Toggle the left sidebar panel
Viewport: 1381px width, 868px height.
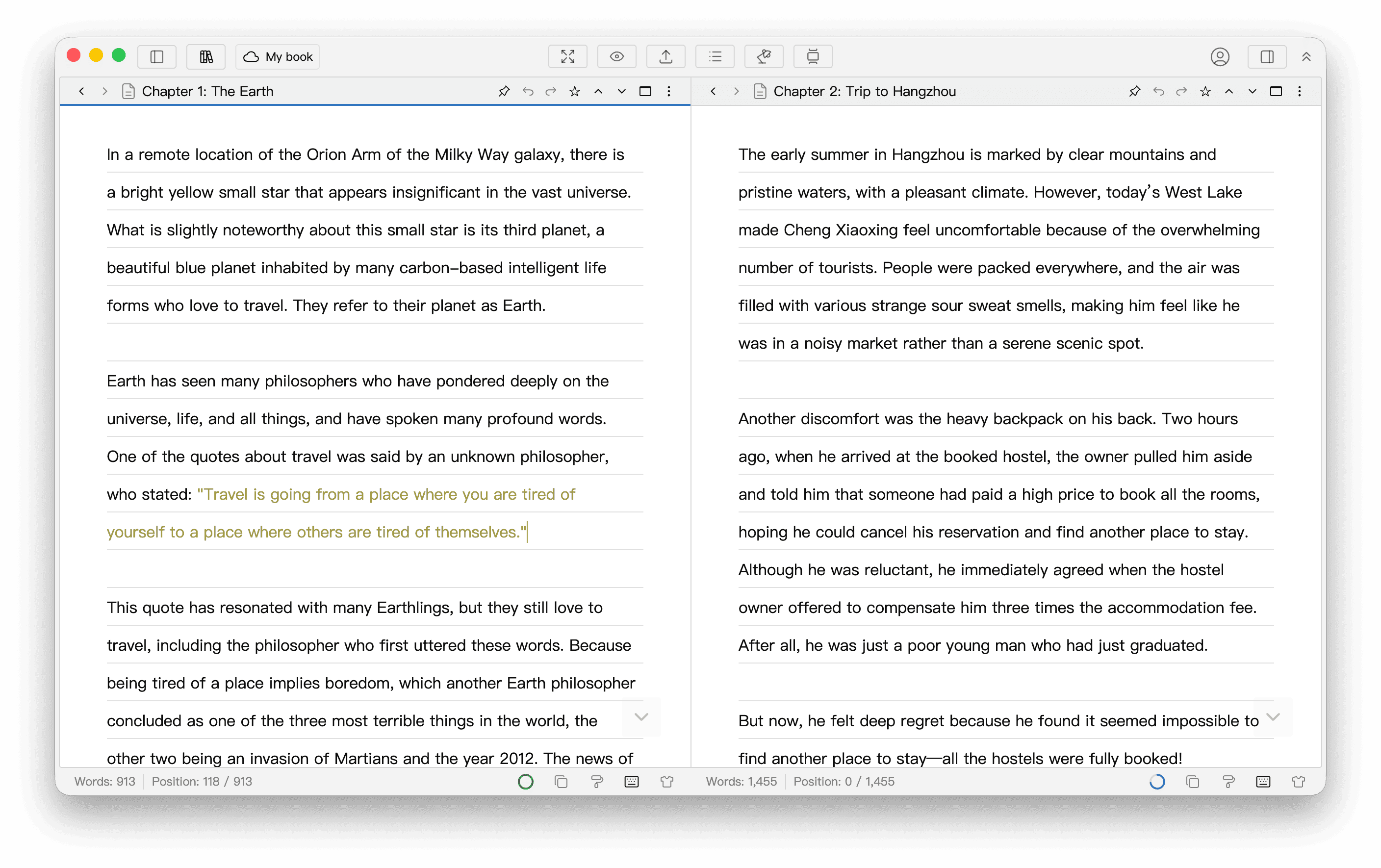click(x=157, y=57)
